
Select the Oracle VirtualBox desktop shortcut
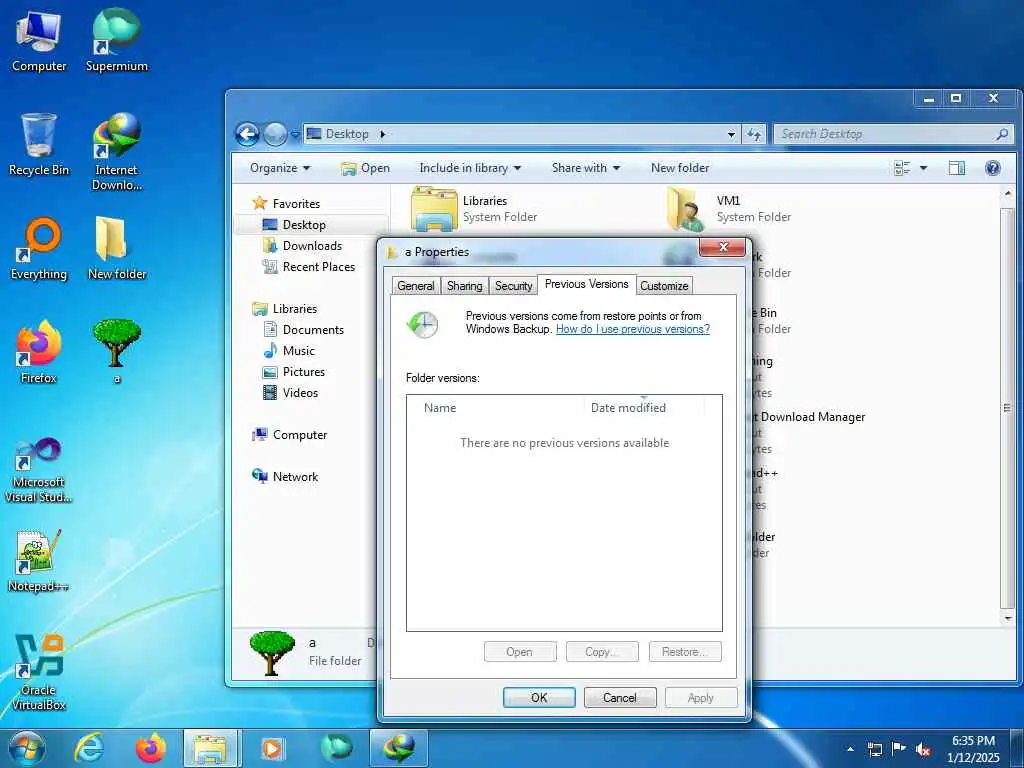coord(39,673)
